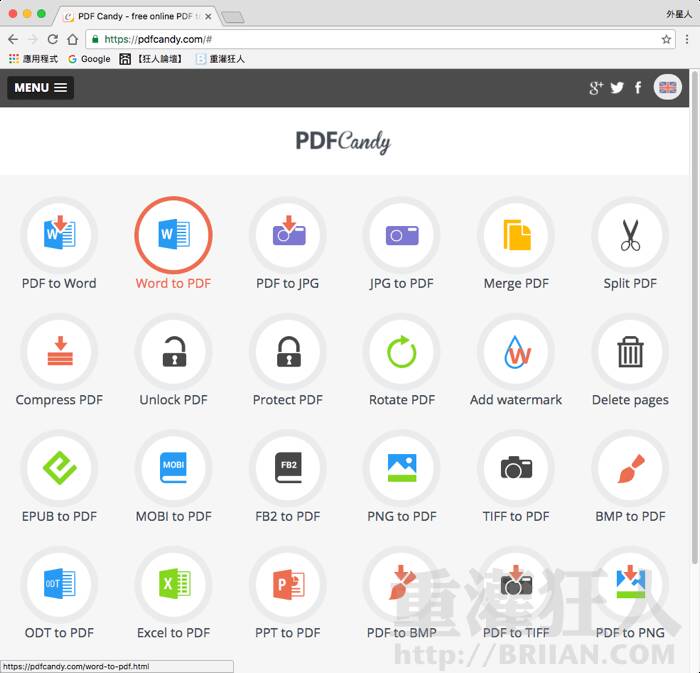The height and width of the screenshot is (673, 700).
Task: Open the PNG to PDF picture icon
Action: click(402, 468)
